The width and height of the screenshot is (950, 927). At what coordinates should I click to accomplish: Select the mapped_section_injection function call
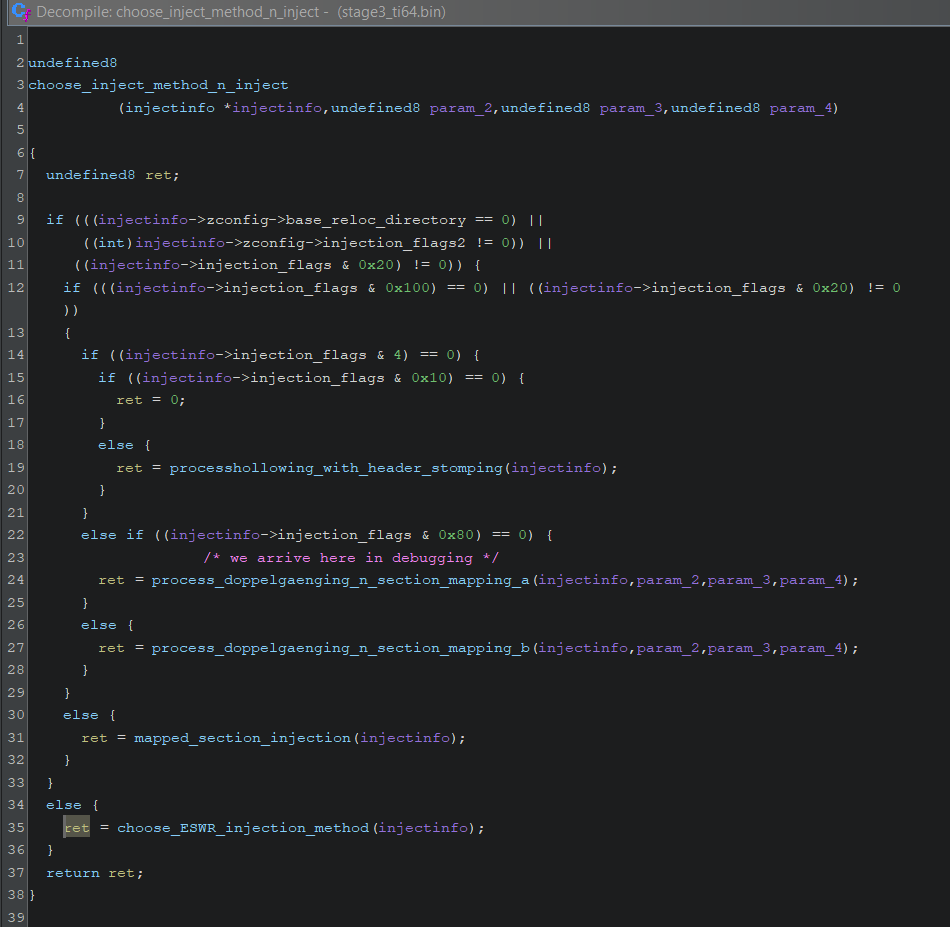pos(242,738)
